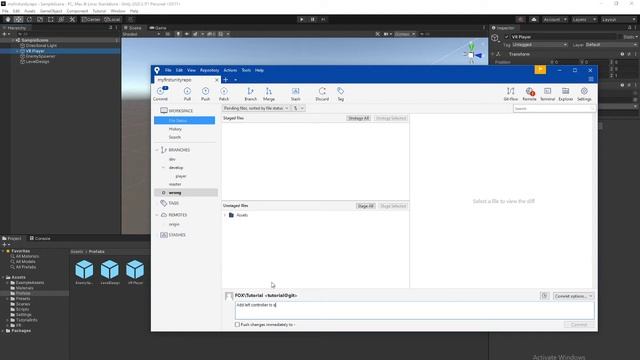The height and width of the screenshot is (360, 640).
Task: Open the Unity Account dropdown
Action: point(555,19)
